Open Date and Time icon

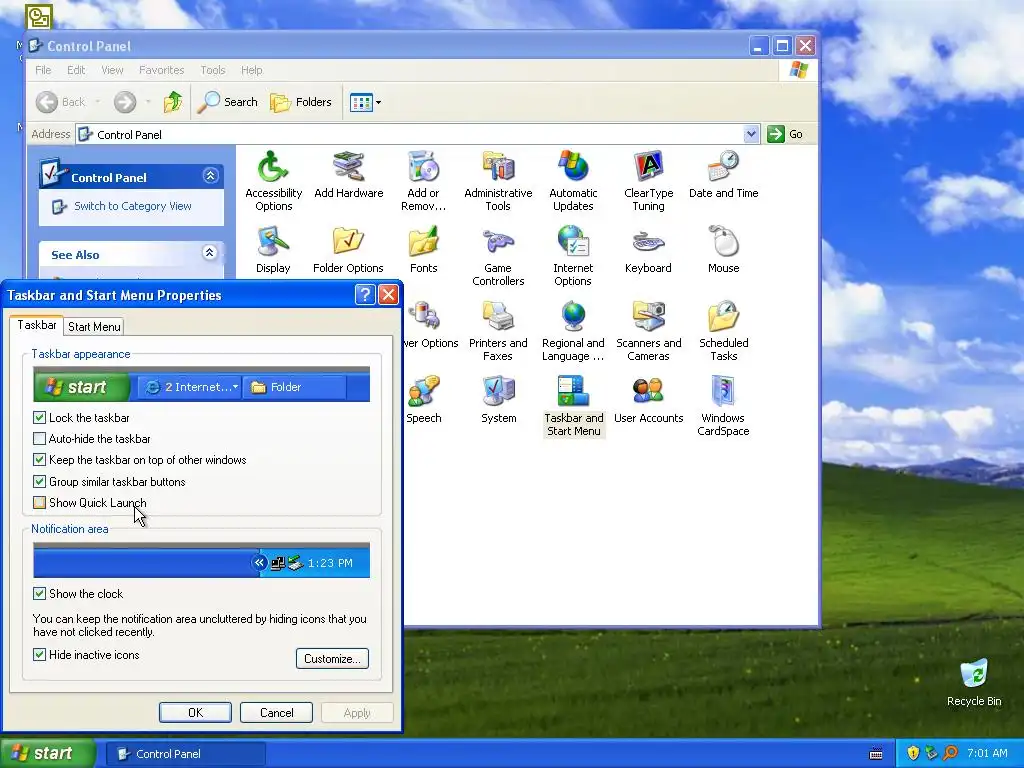point(723,174)
